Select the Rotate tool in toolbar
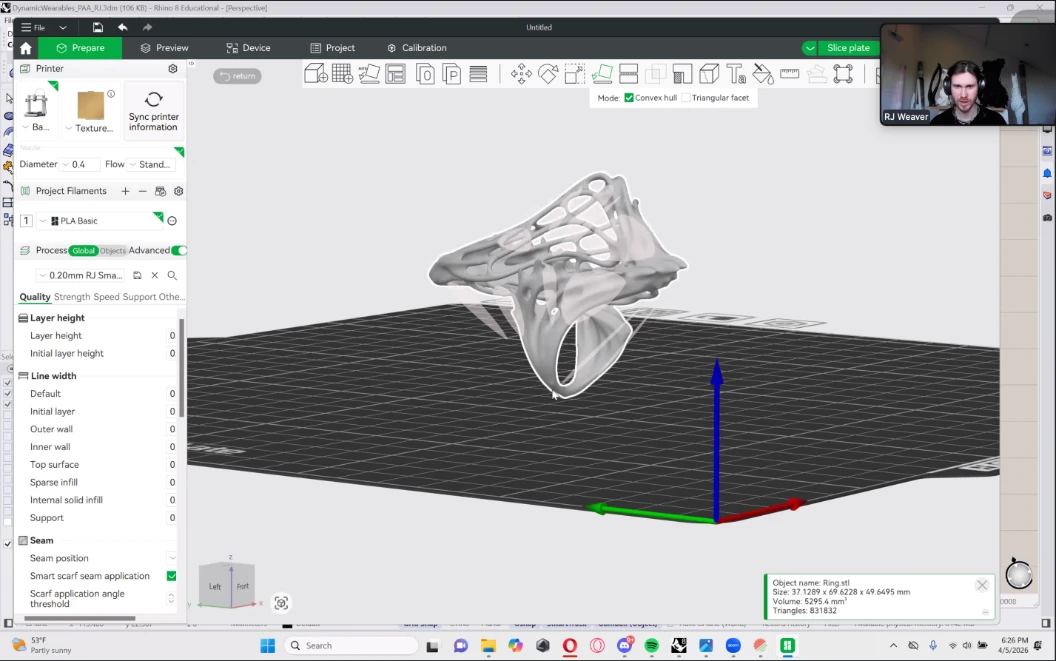Viewport: 1056px width, 661px height. tap(548, 74)
